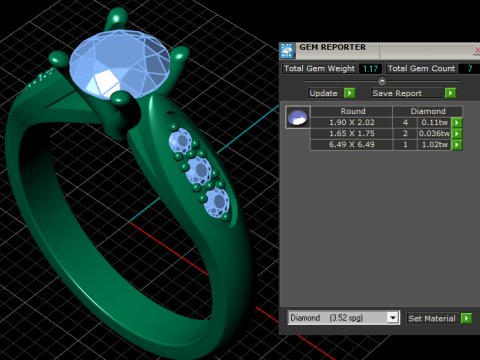This screenshot has width=480, height=360.
Task: Click the Total Gem Count label
Action: [x=421, y=69]
